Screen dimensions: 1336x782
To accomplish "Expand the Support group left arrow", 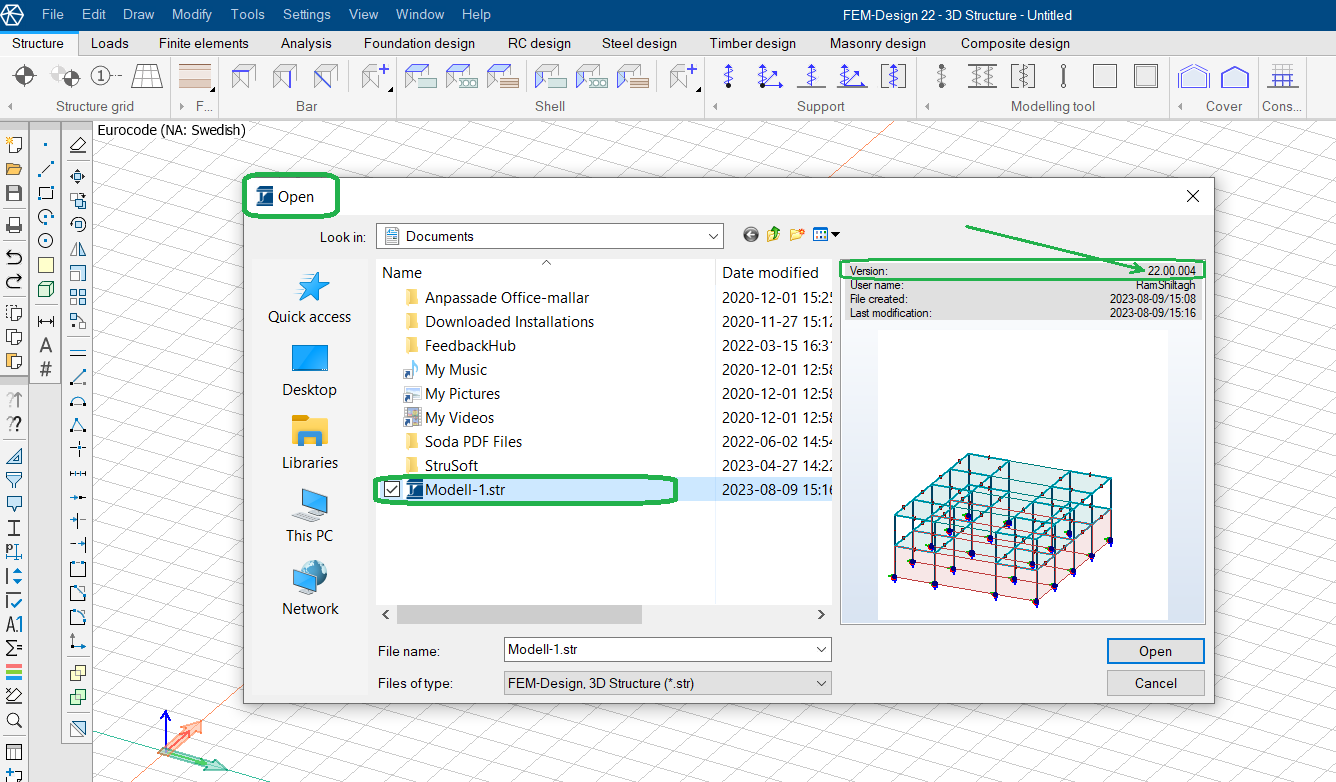I will click(715, 106).
